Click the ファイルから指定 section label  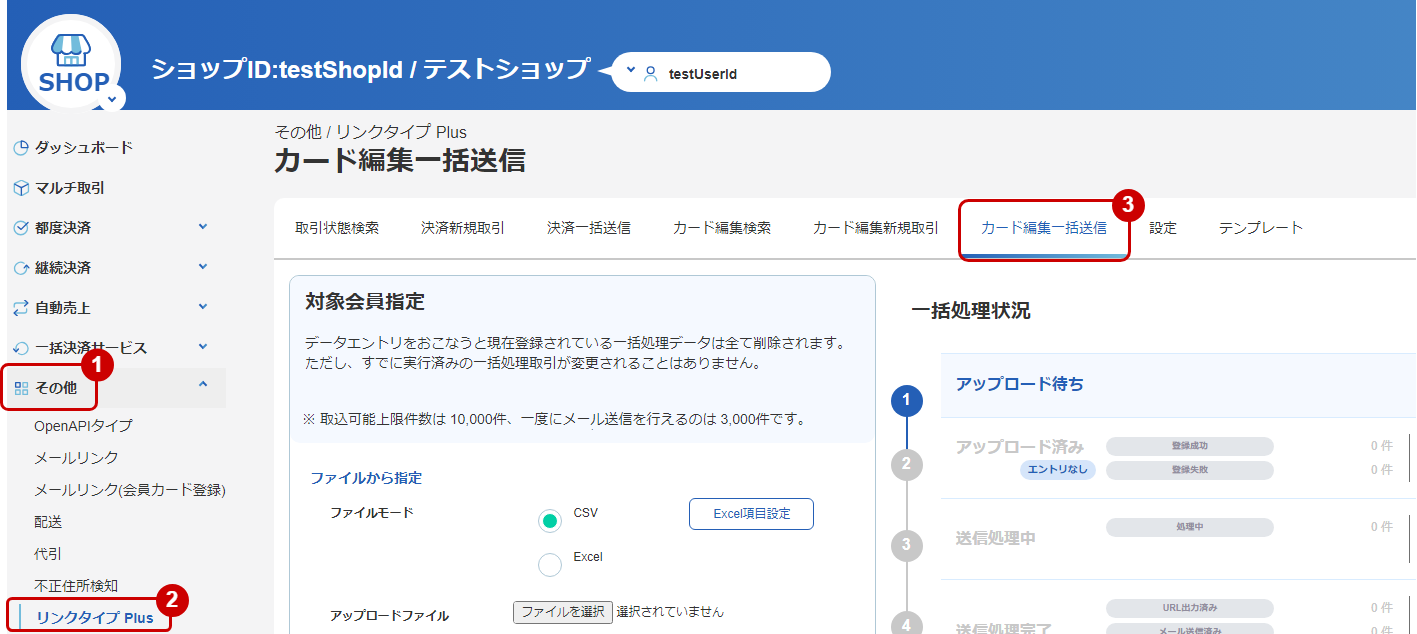pyautogui.click(x=366, y=478)
